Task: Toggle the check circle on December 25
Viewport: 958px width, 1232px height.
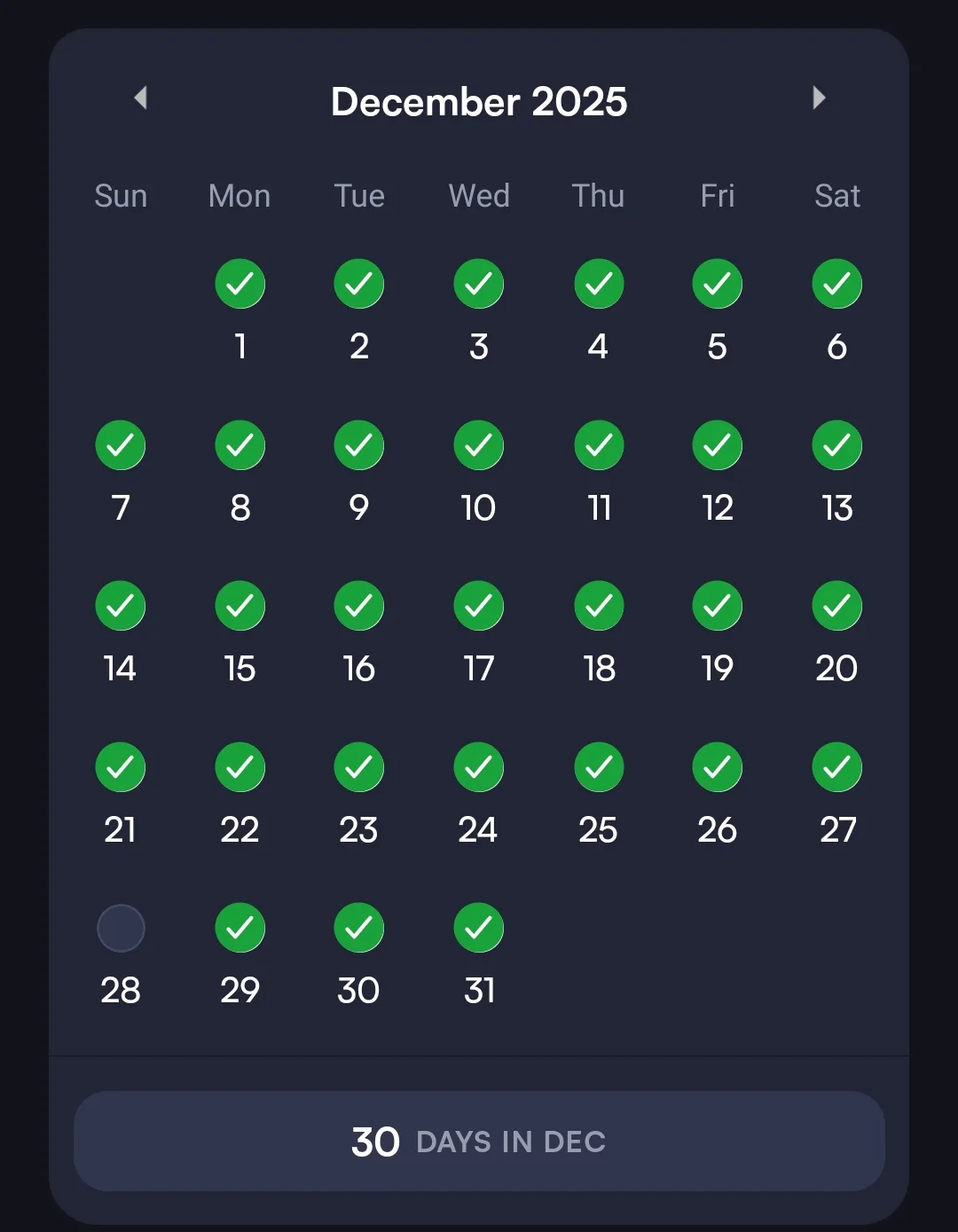Action: coord(599,767)
